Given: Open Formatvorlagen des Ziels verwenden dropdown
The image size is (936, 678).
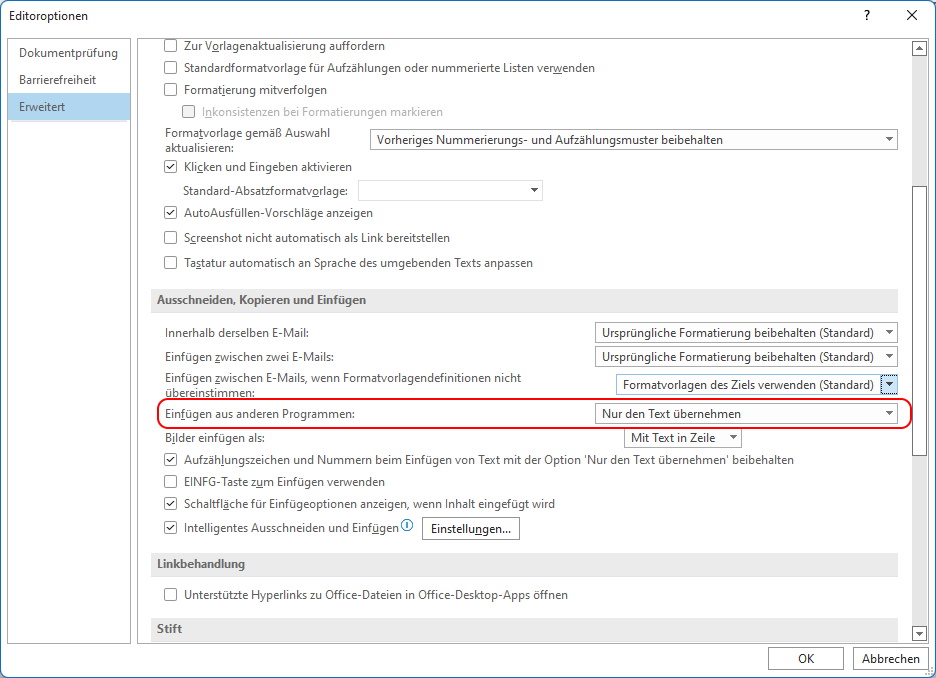Looking at the screenshot, I should coord(756,384).
